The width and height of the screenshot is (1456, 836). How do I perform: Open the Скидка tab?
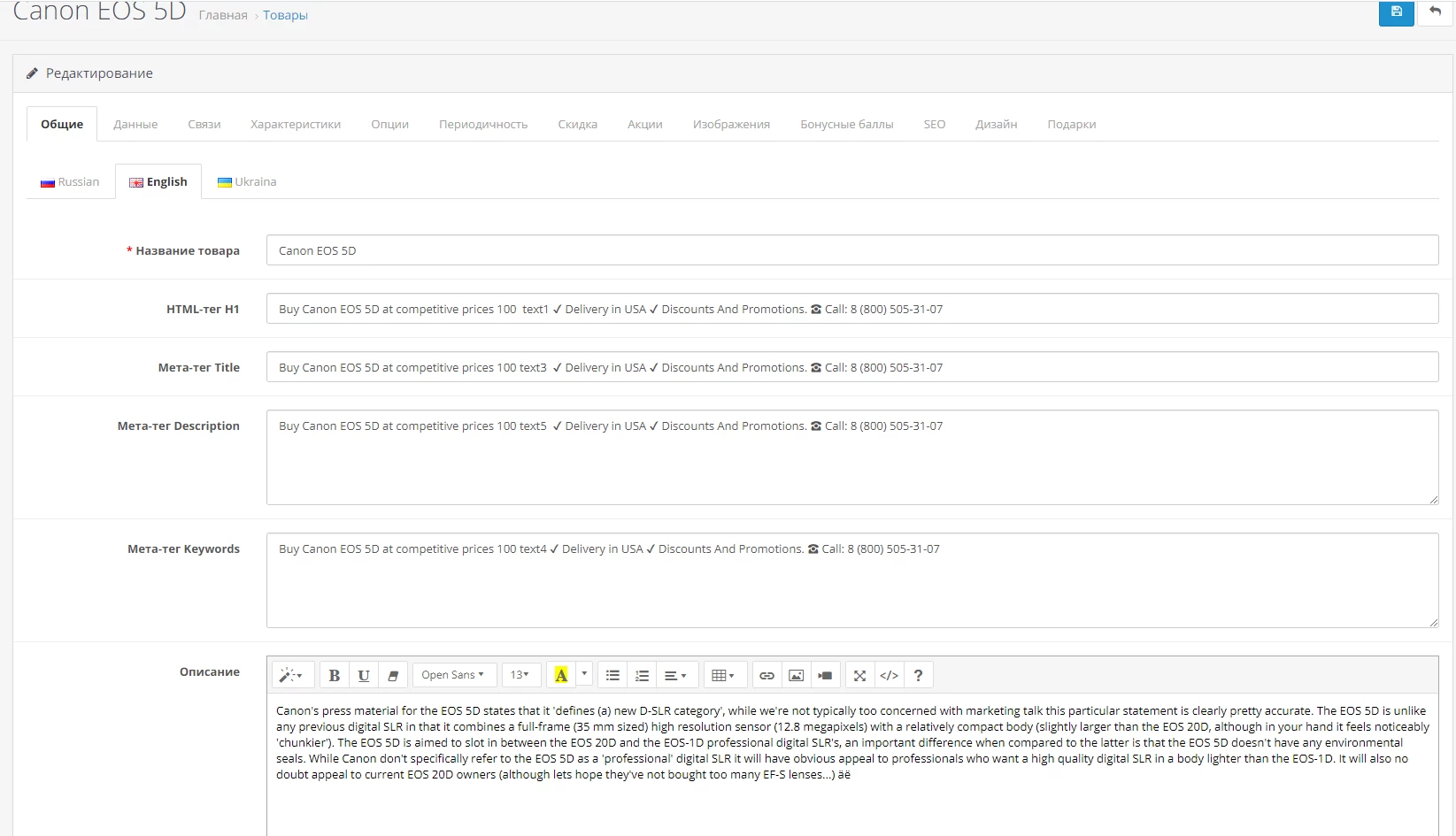(x=578, y=124)
